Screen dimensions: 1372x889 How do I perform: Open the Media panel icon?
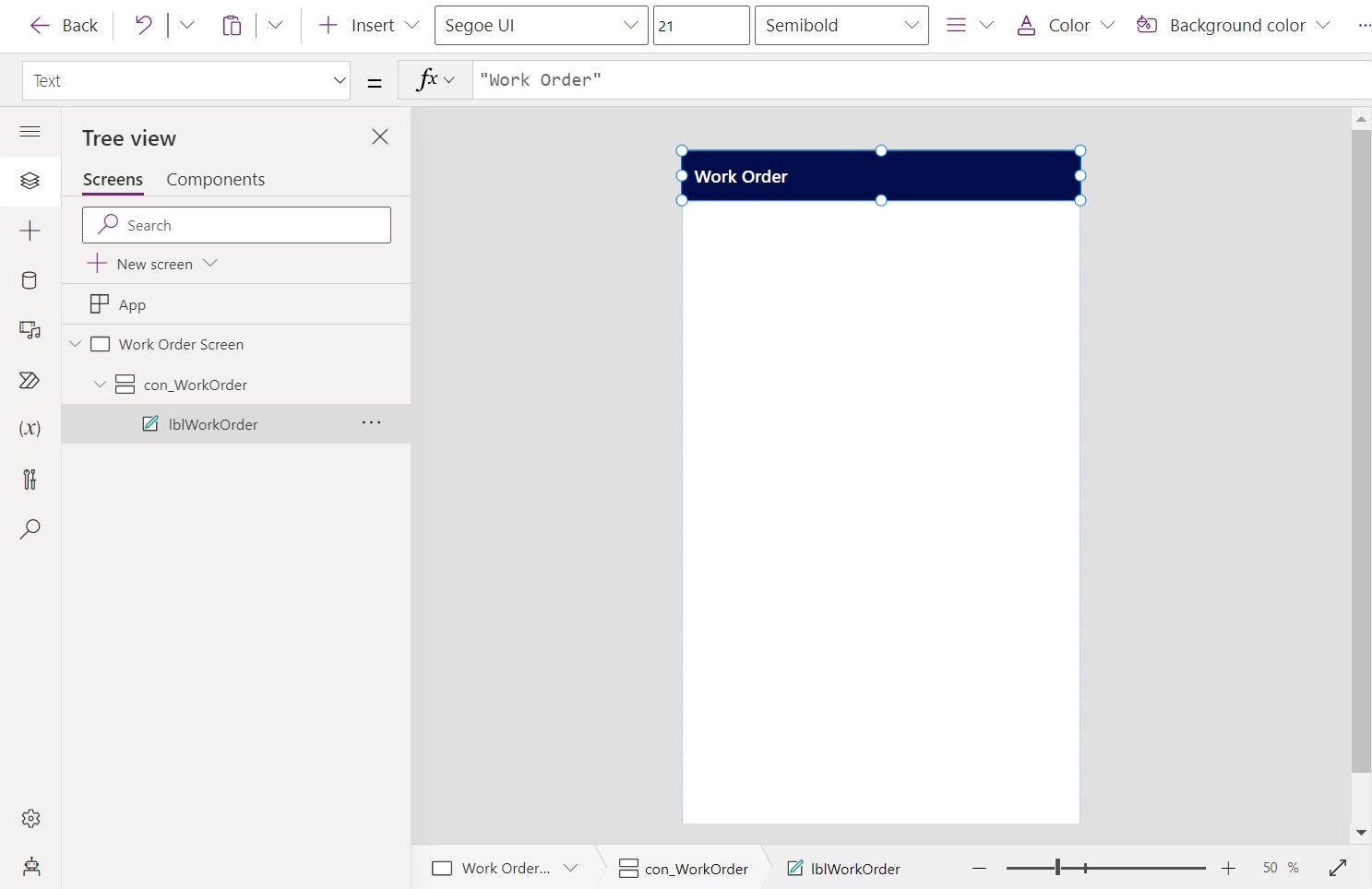[30, 330]
